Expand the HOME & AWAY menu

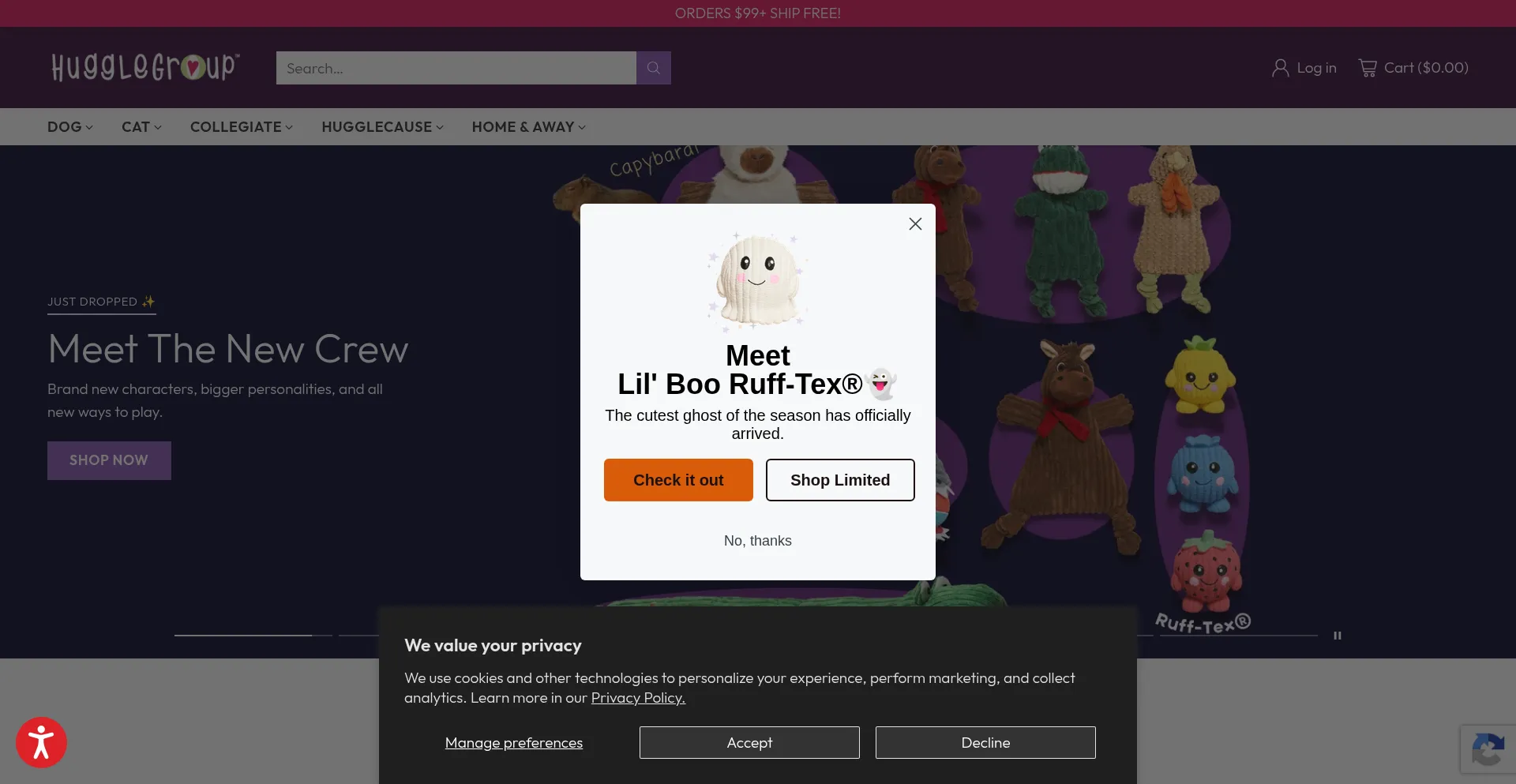click(529, 127)
